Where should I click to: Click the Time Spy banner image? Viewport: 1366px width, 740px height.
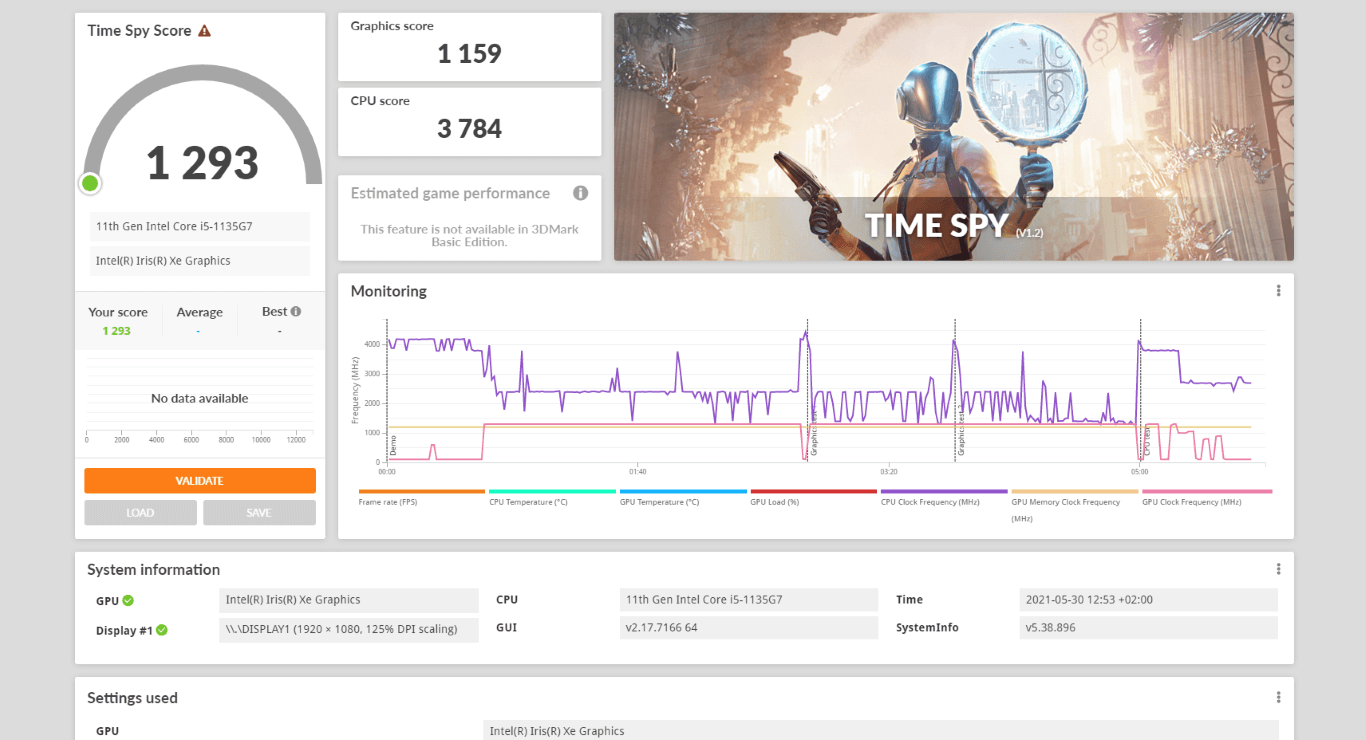point(953,136)
